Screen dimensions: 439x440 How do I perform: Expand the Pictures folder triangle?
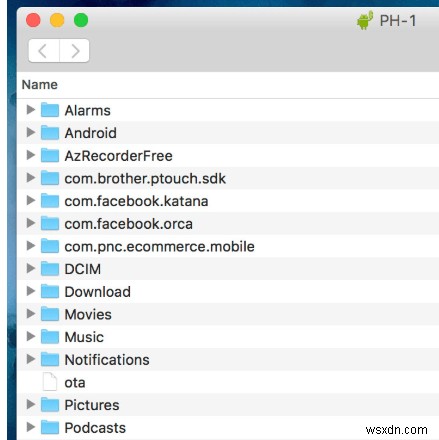[31, 404]
